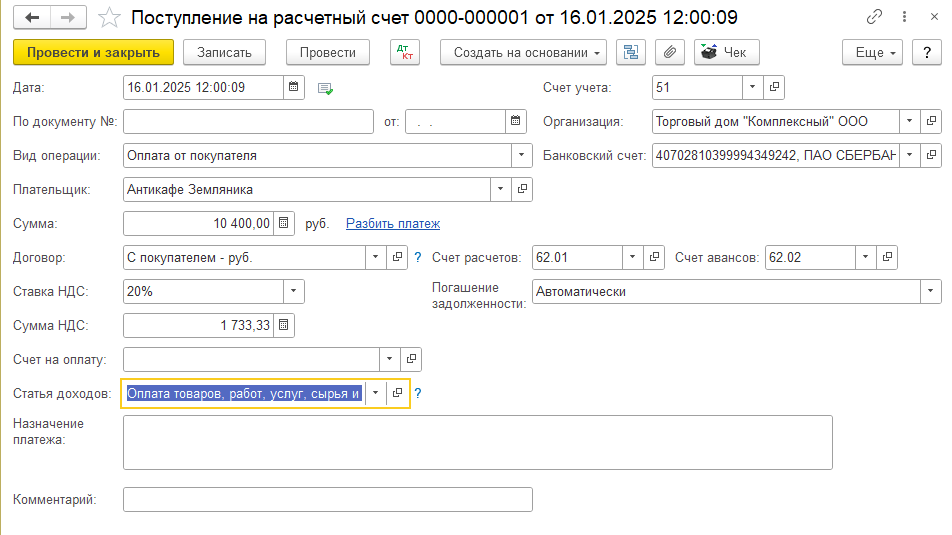952x535 pixels.
Task: Open the Статья доходов item form
Action: [x=397, y=394]
